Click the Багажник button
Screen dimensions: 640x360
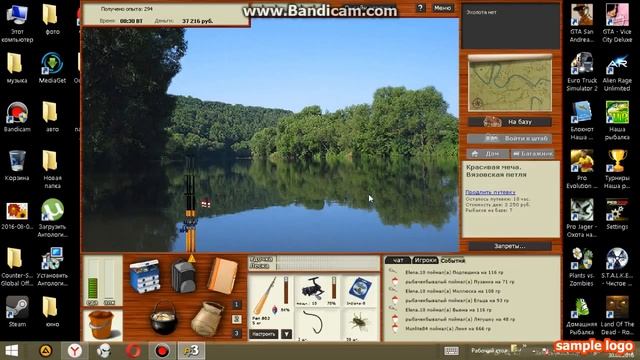click(533, 154)
